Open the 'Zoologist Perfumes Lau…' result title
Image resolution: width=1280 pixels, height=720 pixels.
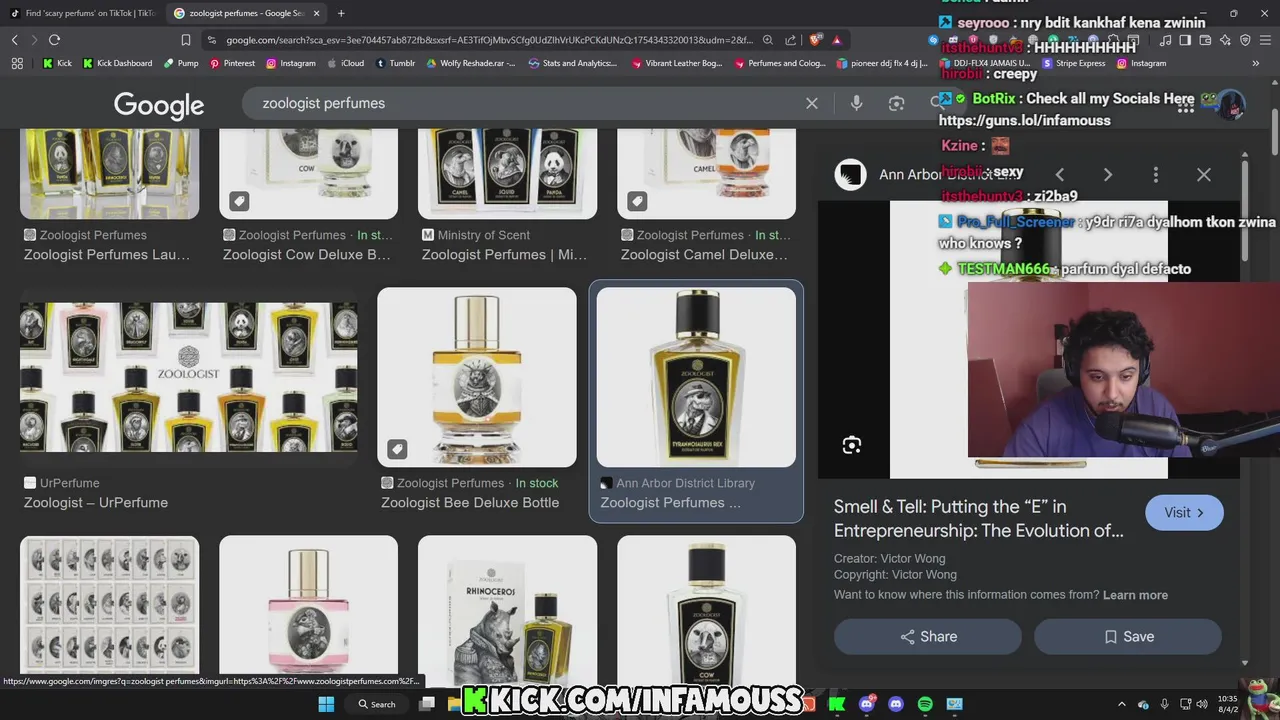point(107,254)
